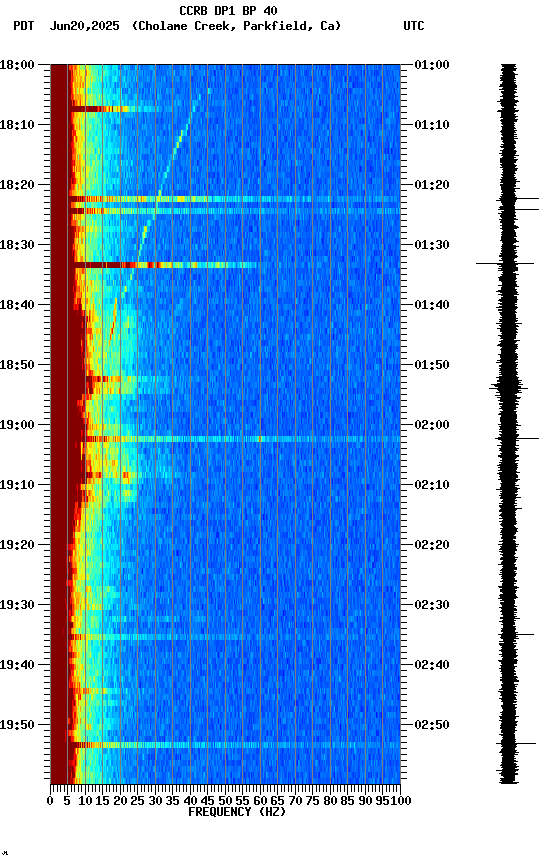Click the 02:30 UTC time label
Viewport: 552px width, 864px height.
(432, 605)
